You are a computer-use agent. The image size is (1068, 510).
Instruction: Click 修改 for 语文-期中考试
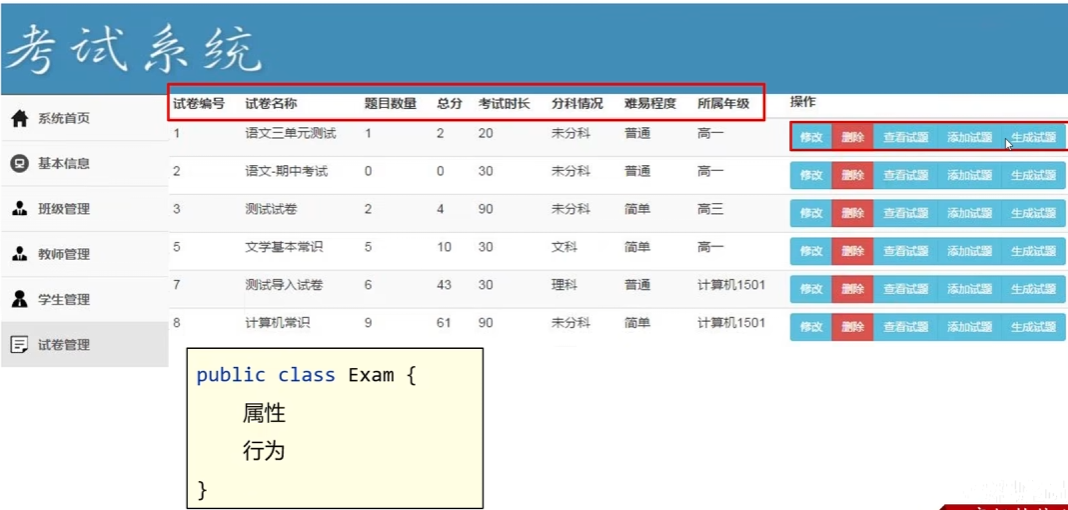coord(811,175)
